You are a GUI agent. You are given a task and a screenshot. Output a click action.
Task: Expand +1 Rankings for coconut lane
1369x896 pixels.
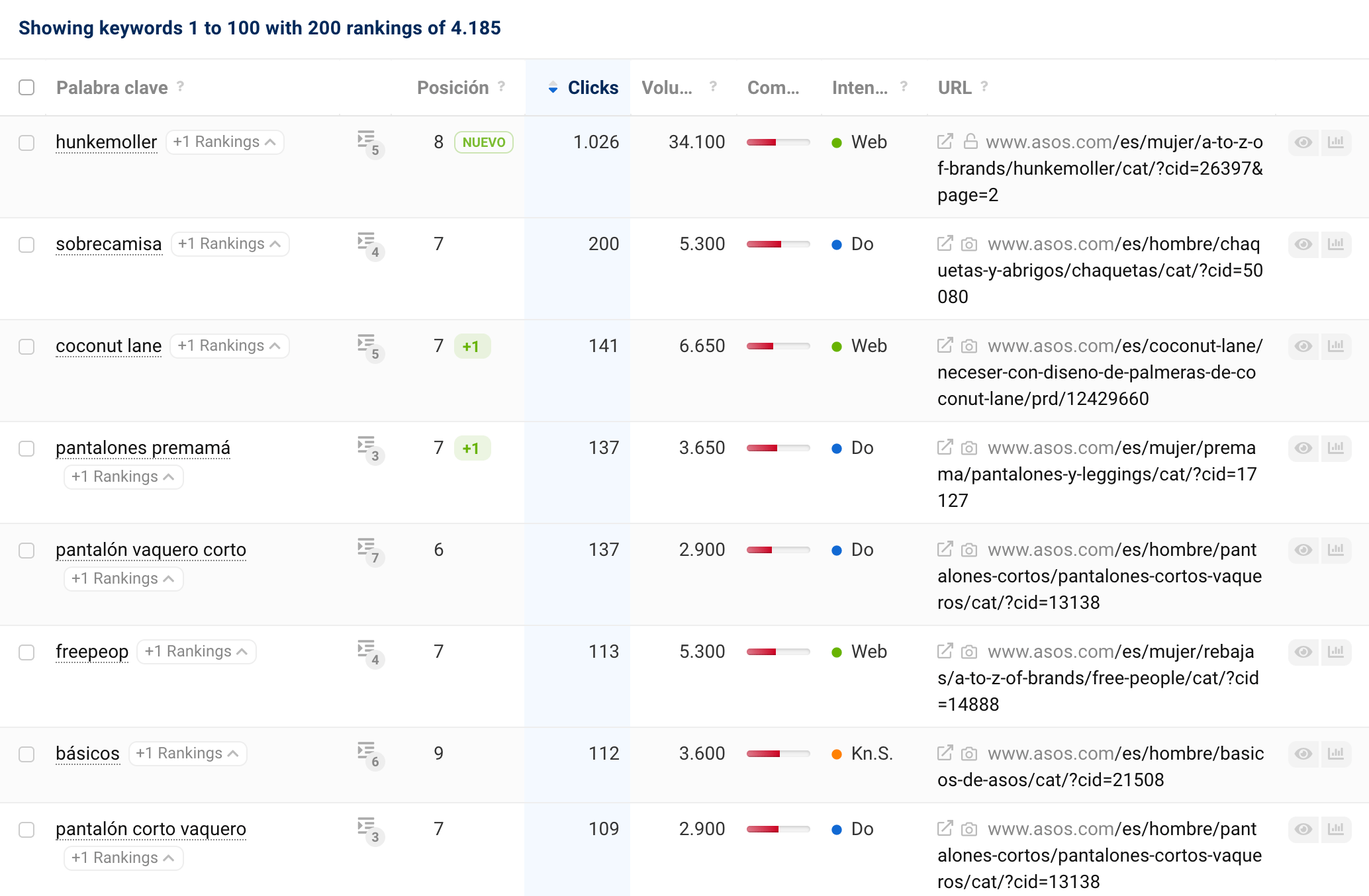(x=229, y=345)
